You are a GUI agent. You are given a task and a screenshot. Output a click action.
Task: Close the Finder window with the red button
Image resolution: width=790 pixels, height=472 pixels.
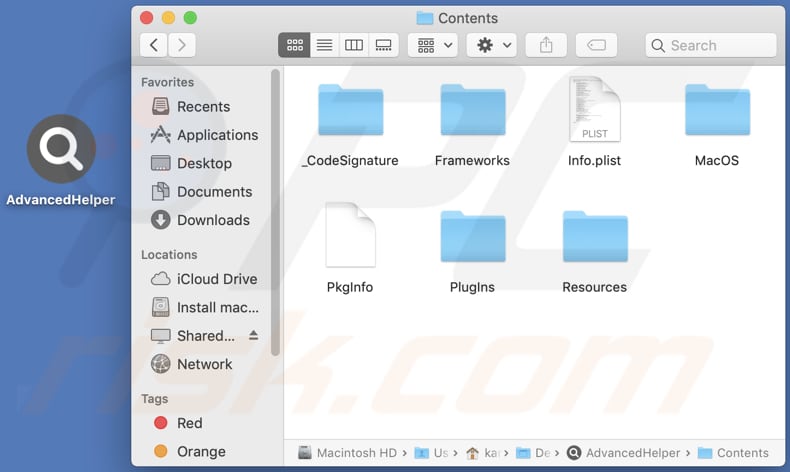point(147,18)
